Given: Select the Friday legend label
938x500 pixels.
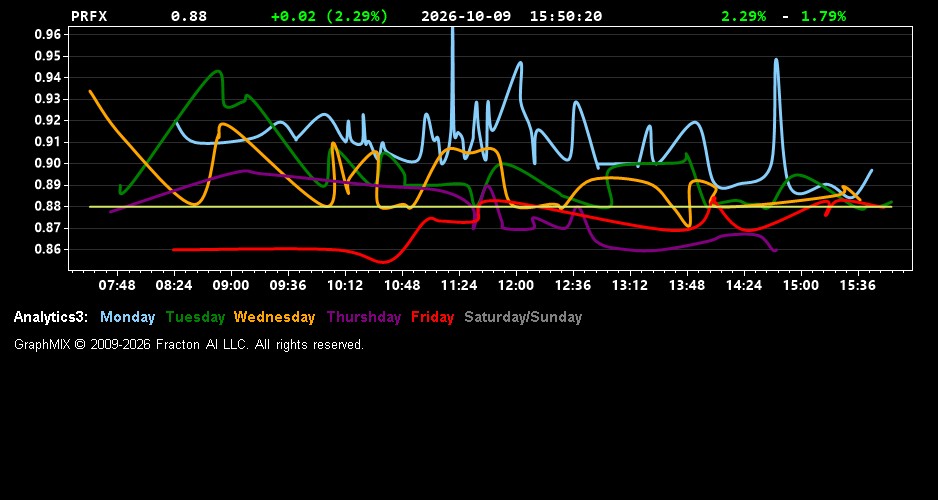Looking at the screenshot, I should pos(433,317).
